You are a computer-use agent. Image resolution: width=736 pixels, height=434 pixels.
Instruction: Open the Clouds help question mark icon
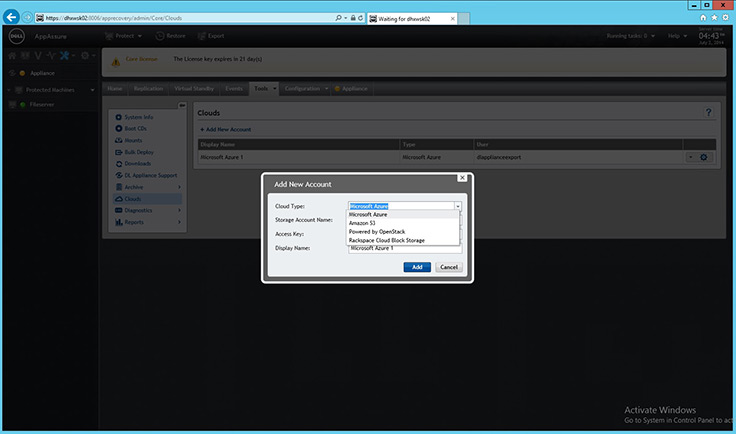[x=708, y=112]
